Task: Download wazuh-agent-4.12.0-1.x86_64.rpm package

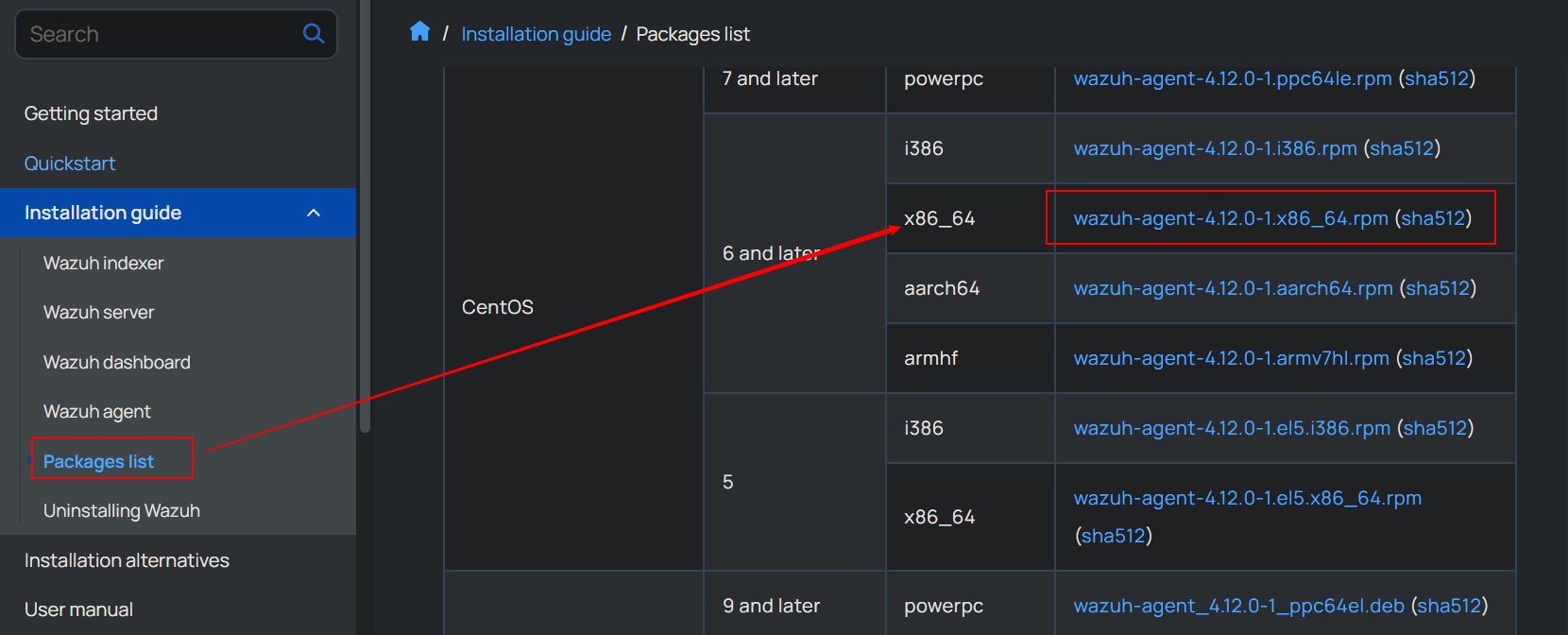Action: (x=1231, y=218)
